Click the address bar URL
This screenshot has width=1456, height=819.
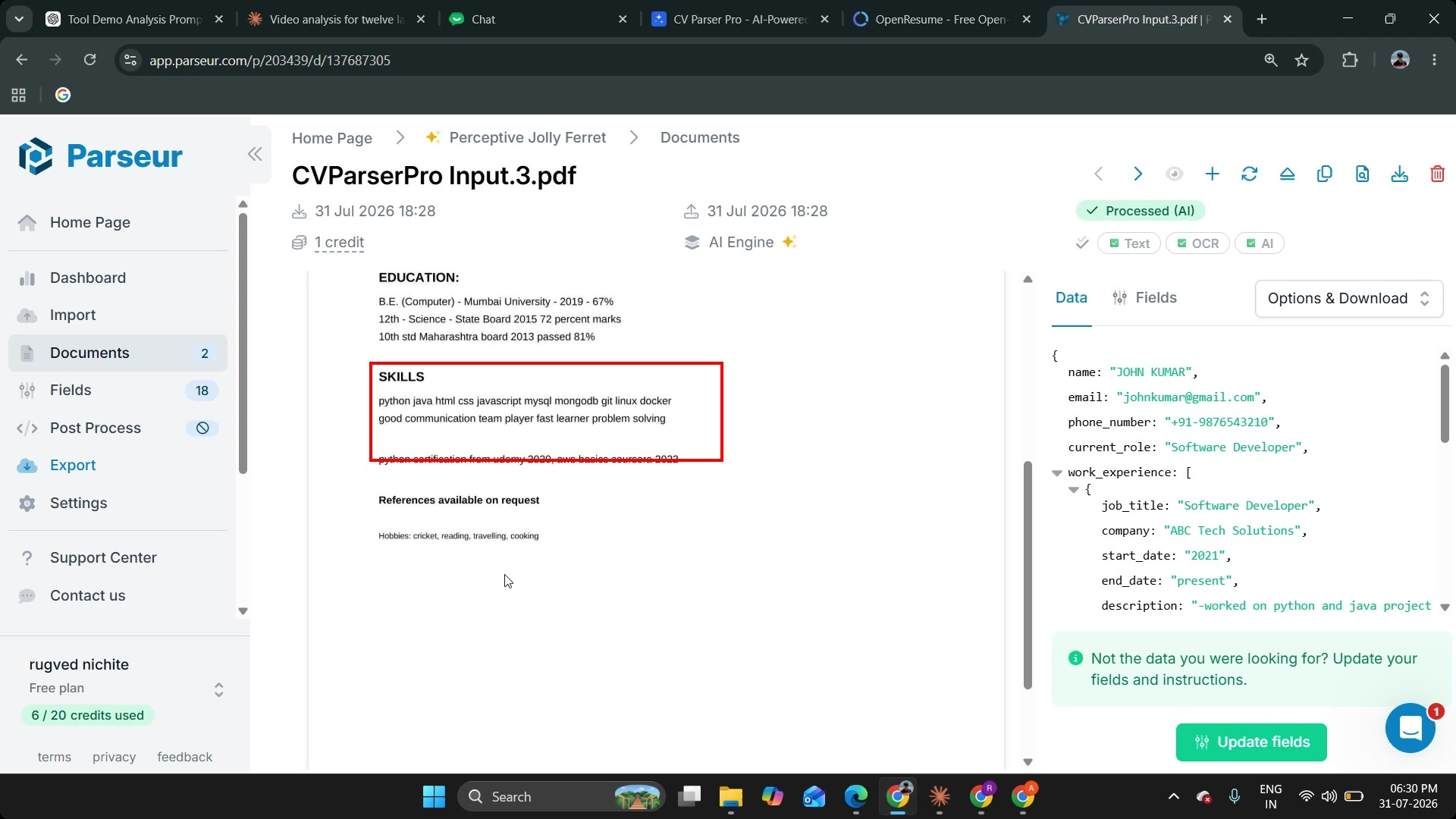click(269, 60)
